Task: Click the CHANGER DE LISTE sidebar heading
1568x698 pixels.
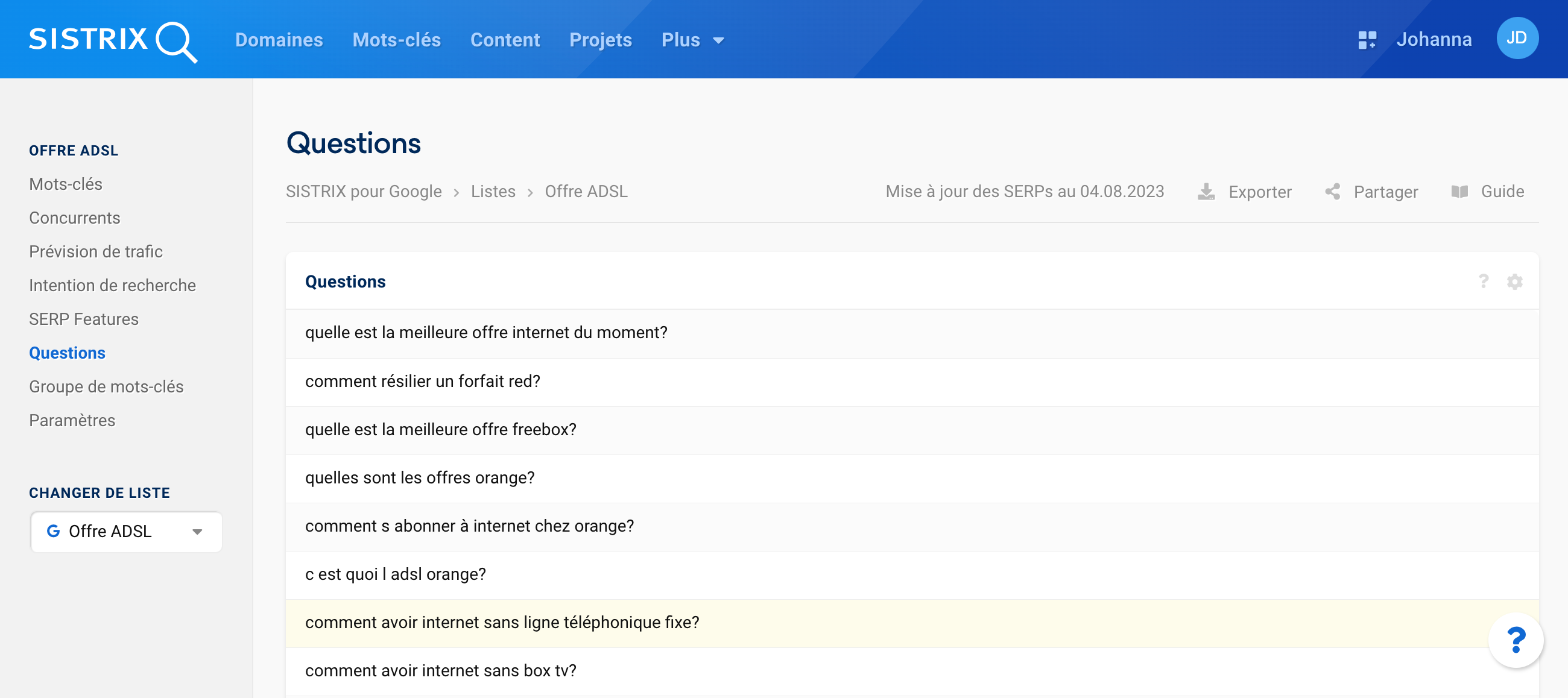Action: (100, 493)
